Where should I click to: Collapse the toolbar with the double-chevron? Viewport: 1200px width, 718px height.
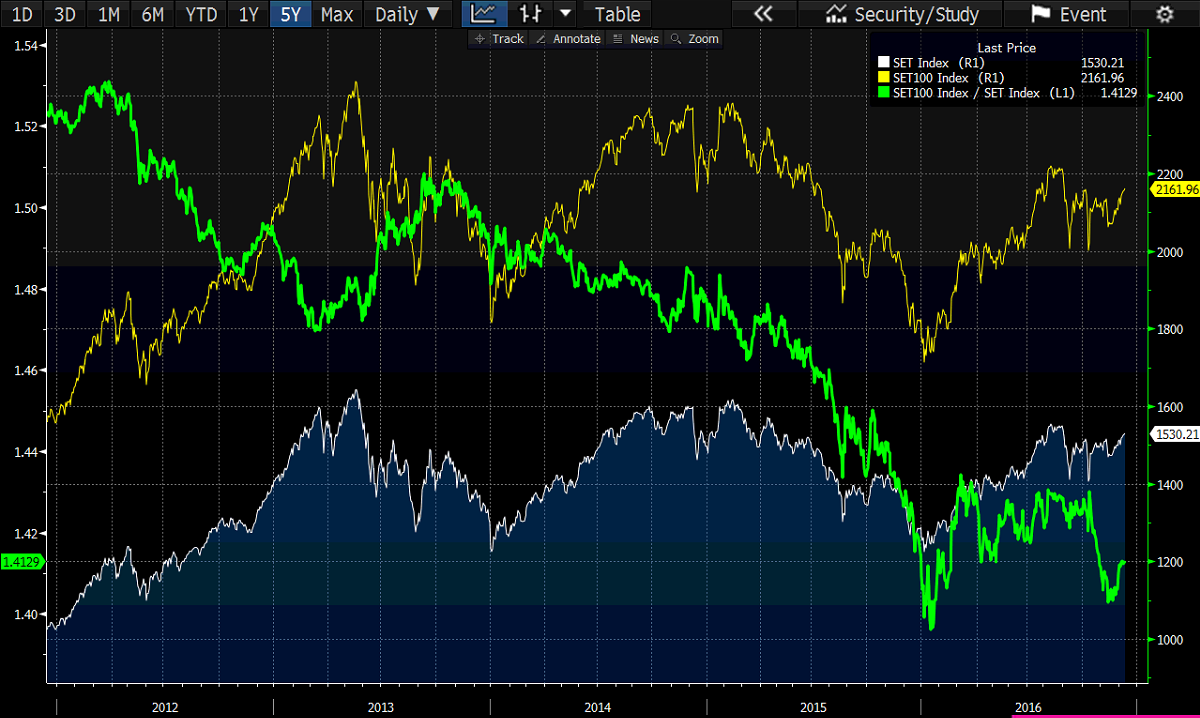point(763,14)
